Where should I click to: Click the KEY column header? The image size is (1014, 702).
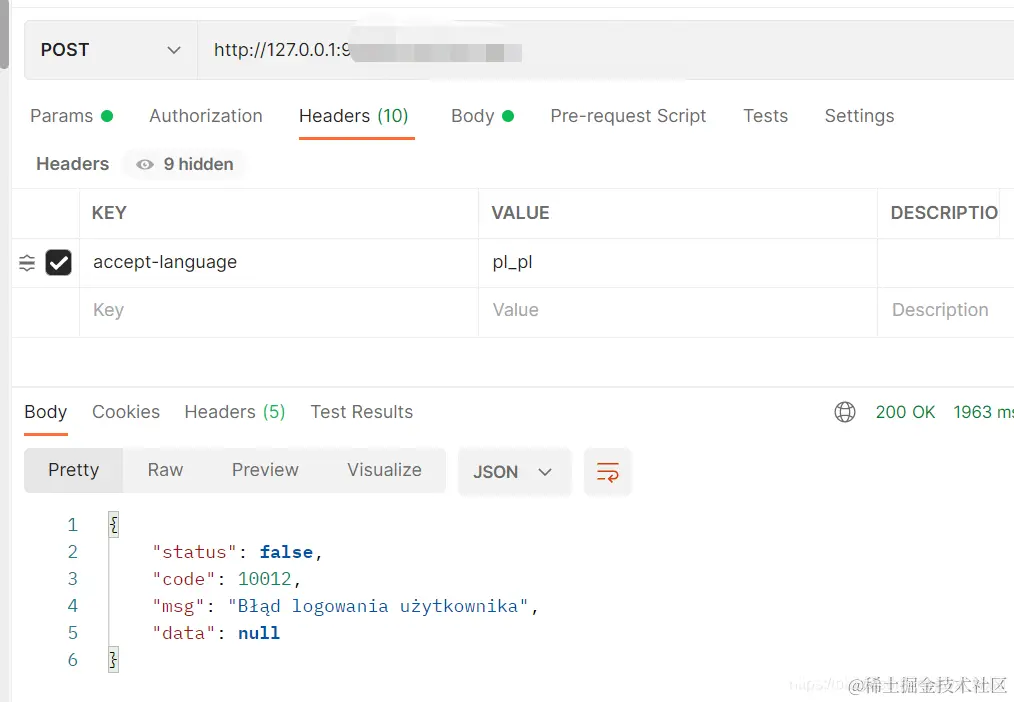click(x=109, y=213)
